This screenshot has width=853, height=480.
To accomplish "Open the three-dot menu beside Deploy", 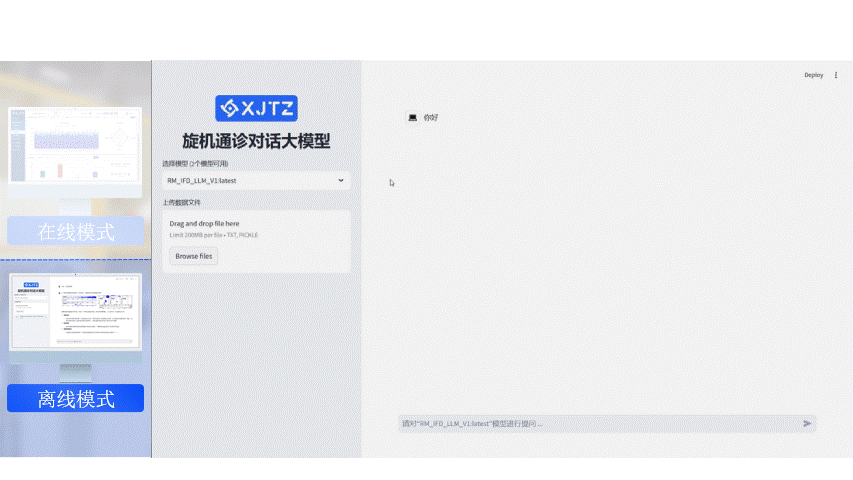I will click(x=836, y=75).
